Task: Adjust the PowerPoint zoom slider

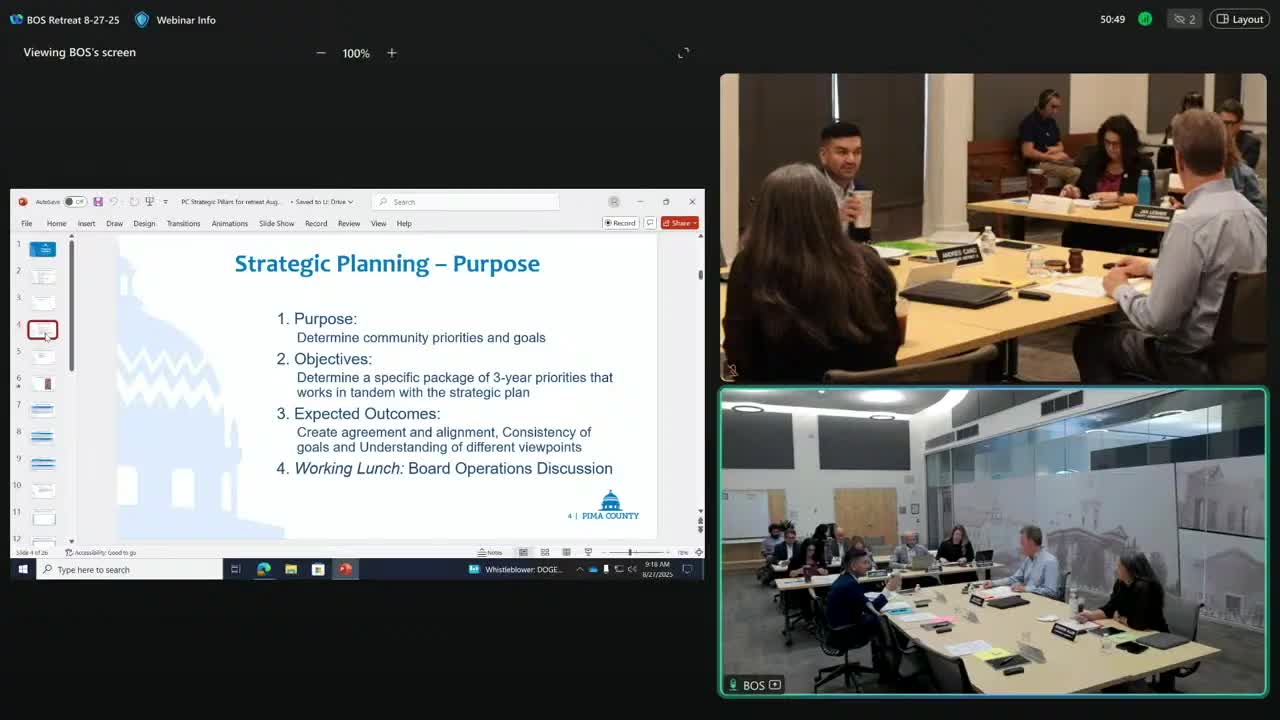Action: click(x=630, y=552)
